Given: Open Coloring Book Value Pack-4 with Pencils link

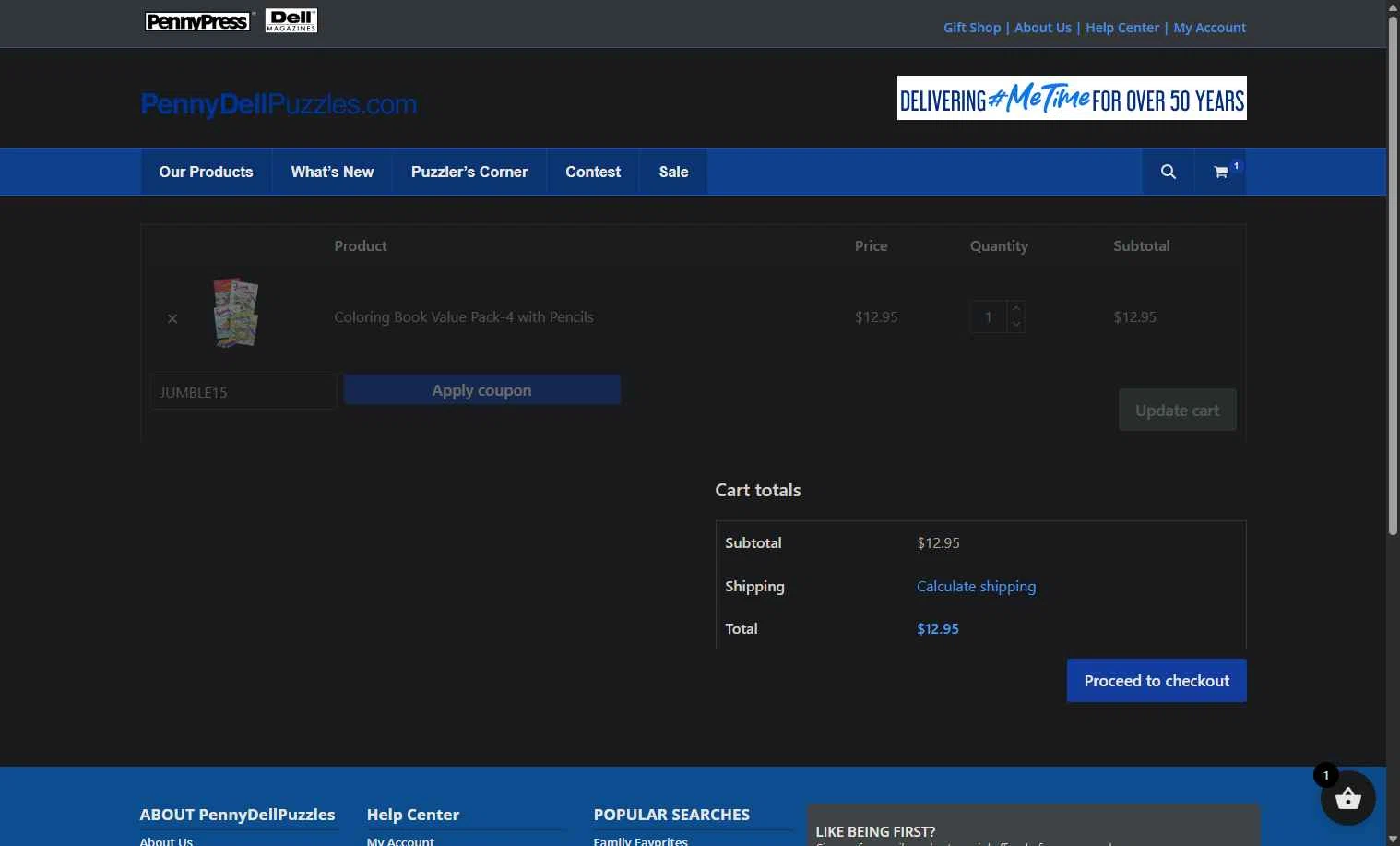Looking at the screenshot, I should click(464, 317).
